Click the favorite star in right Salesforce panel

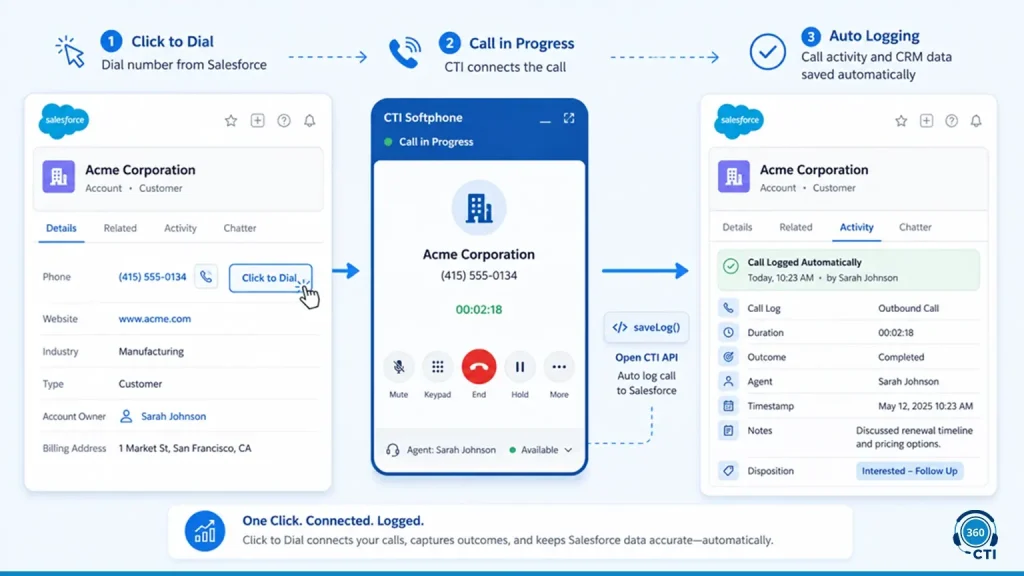(901, 121)
